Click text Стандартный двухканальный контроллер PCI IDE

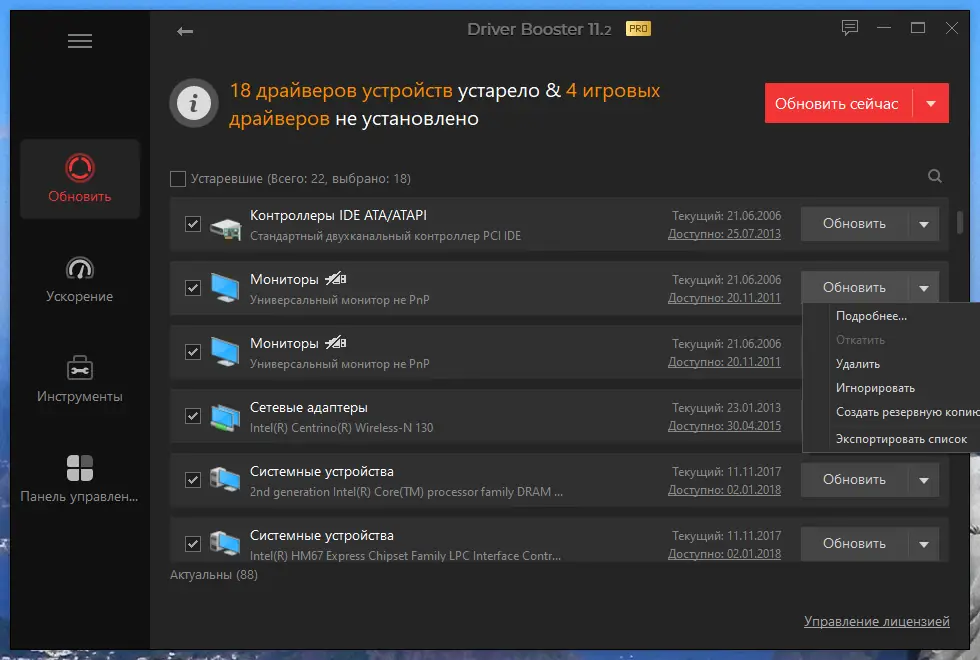pos(385,236)
